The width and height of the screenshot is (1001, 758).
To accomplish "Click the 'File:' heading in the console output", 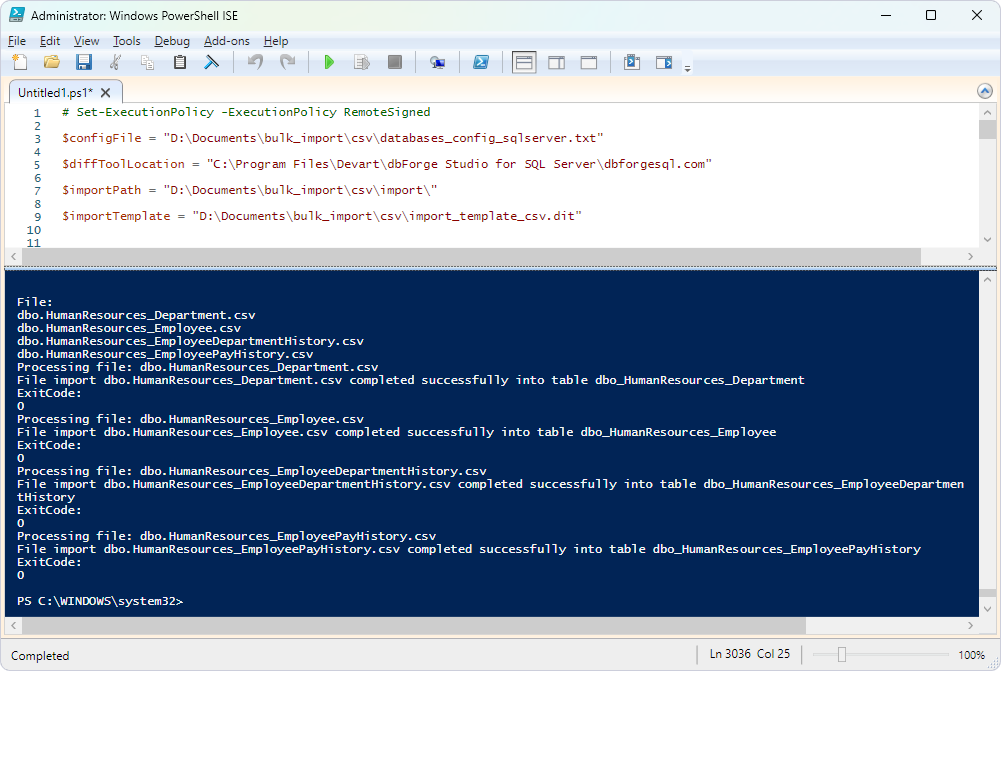I will click(34, 302).
